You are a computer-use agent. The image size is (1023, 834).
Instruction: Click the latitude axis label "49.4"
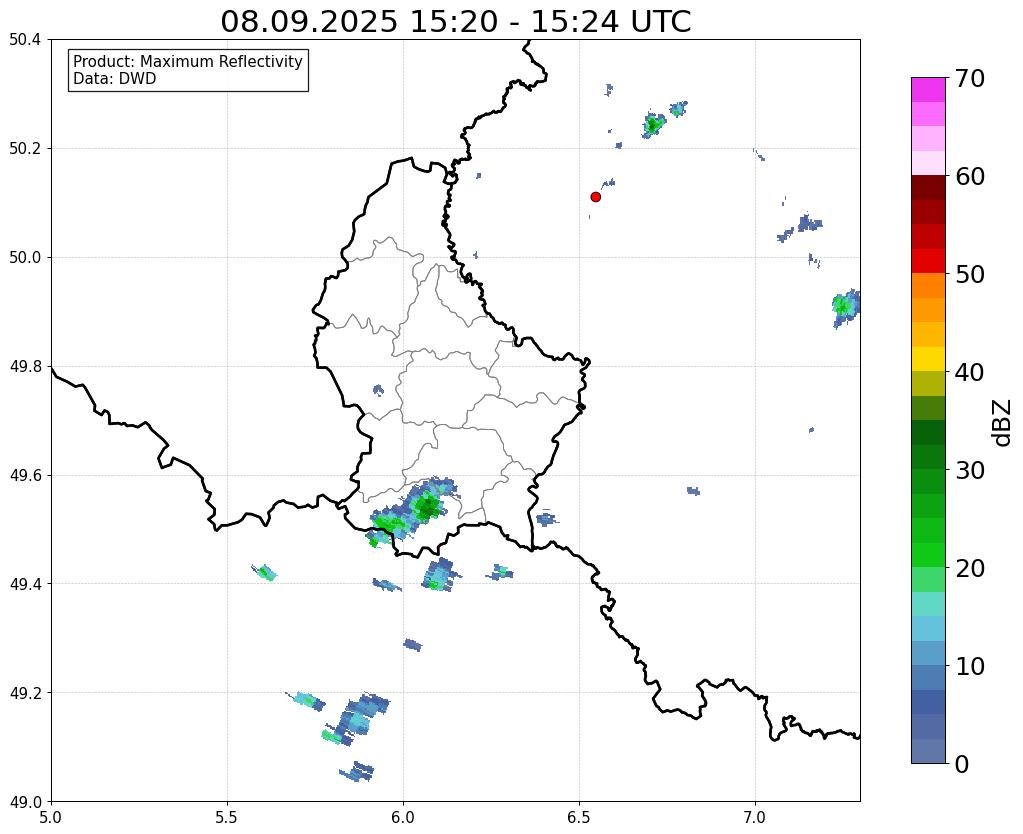pos(25,584)
